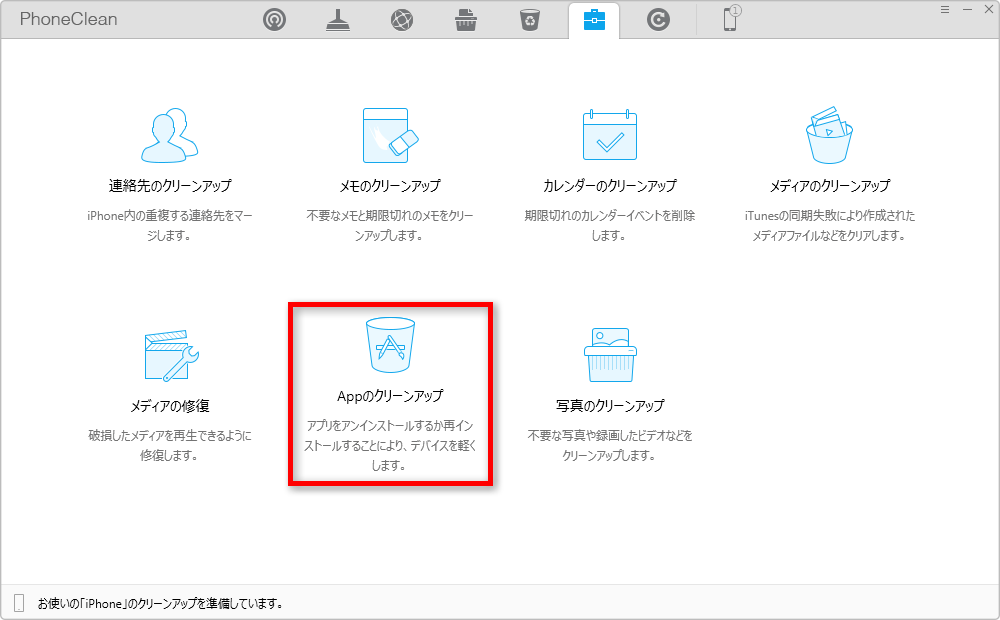Screen dimensions: 1000x620
Task: Open Internet Clean via the globe icon
Action: pos(402,19)
